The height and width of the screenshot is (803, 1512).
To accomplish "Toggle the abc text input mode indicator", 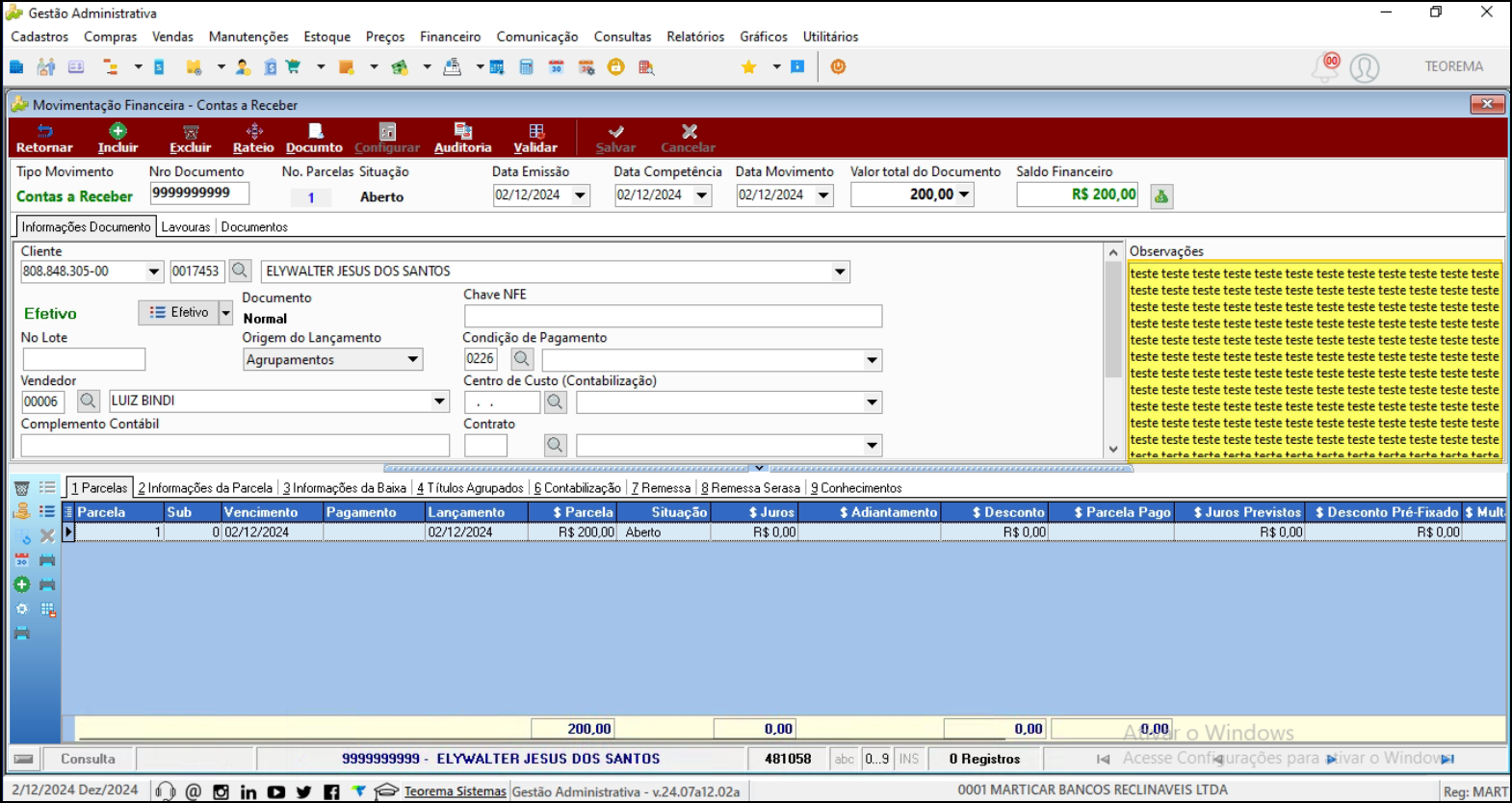I will coord(845,759).
